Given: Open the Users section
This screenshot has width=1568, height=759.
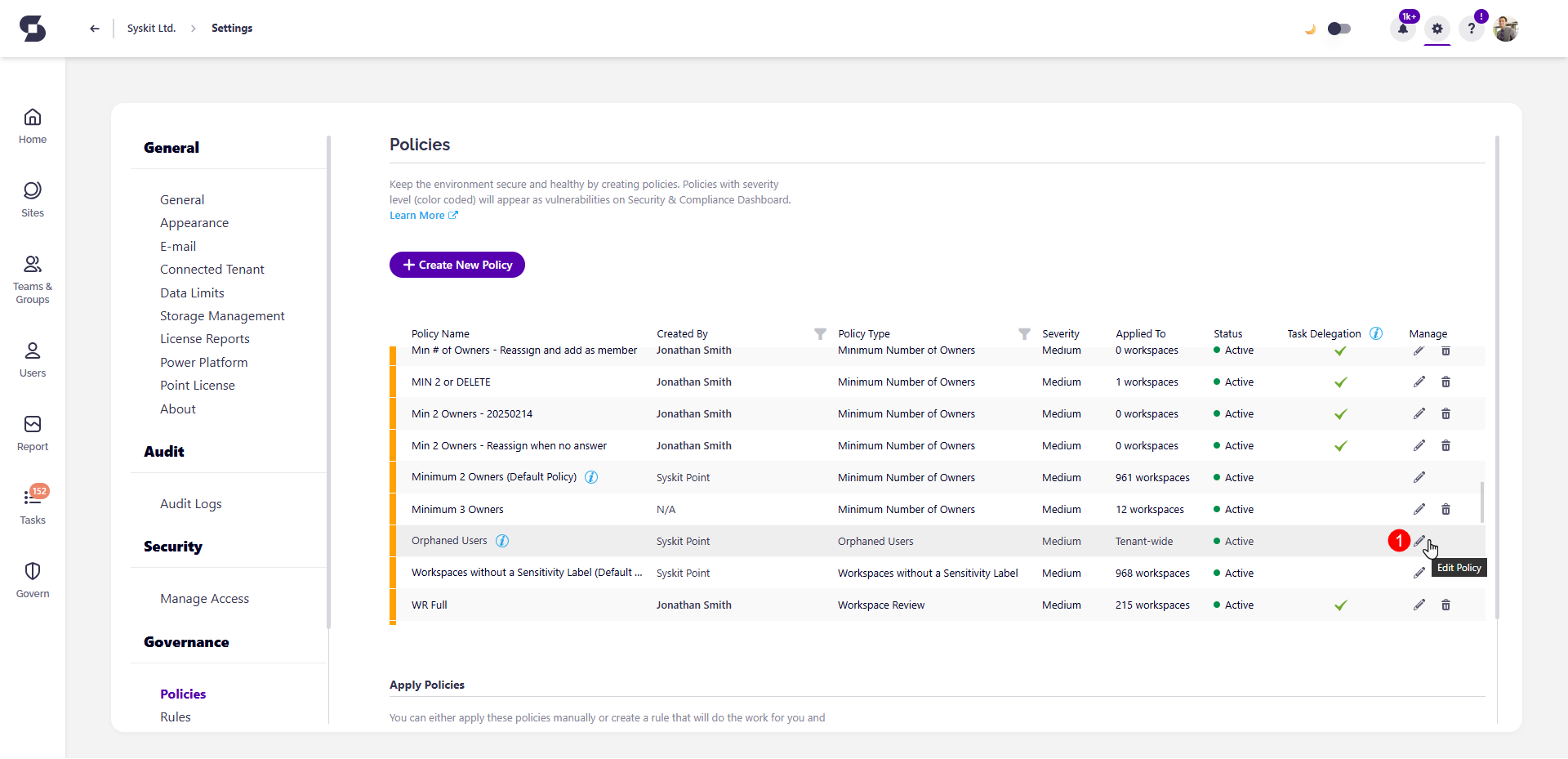Looking at the screenshot, I should click(x=33, y=358).
